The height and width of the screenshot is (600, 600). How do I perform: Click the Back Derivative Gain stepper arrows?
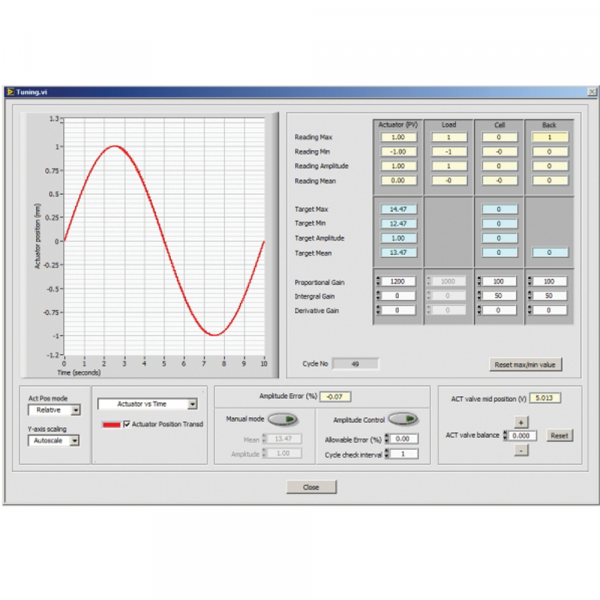coord(529,311)
